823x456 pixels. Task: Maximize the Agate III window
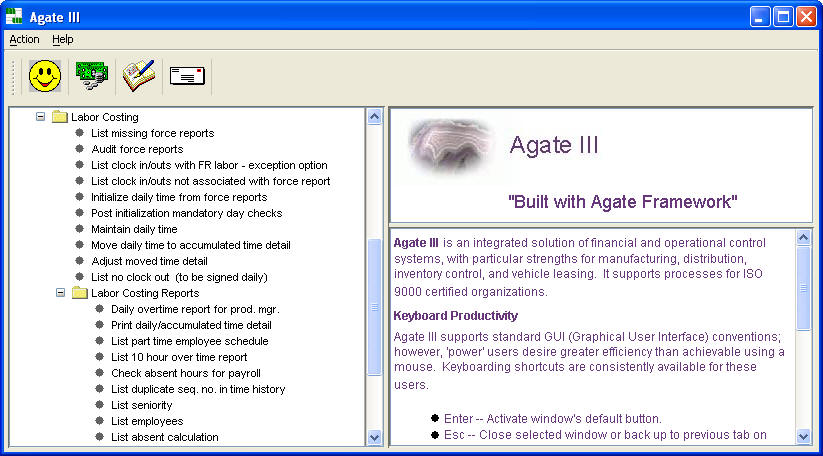click(783, 17)
